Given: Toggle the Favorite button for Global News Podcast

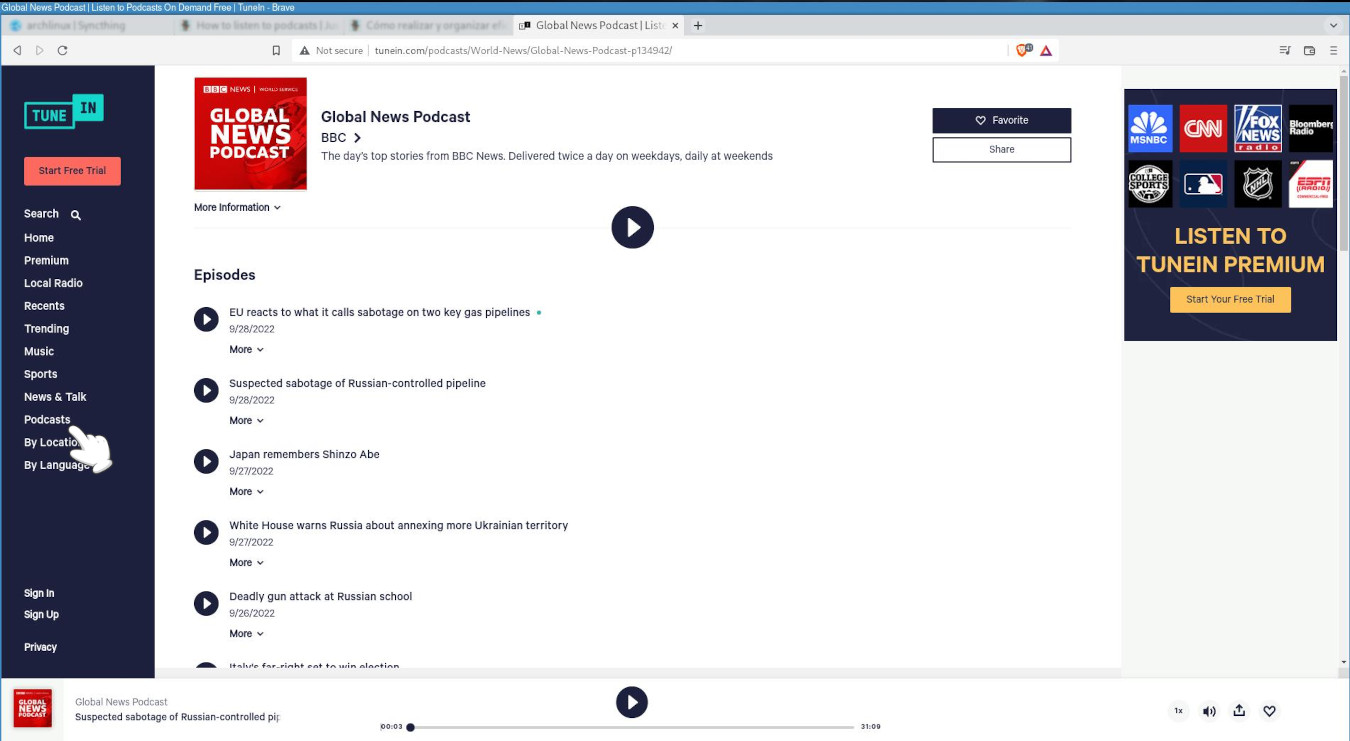Looking at the screenshot, I should coord(1001,120).
